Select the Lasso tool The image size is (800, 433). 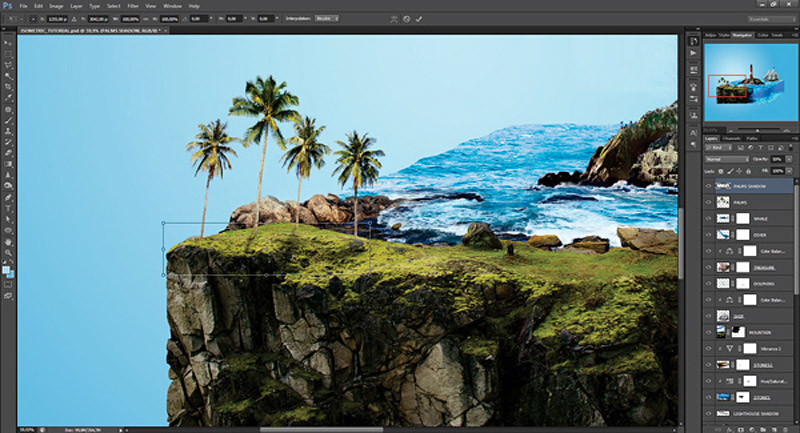(8, 65)
